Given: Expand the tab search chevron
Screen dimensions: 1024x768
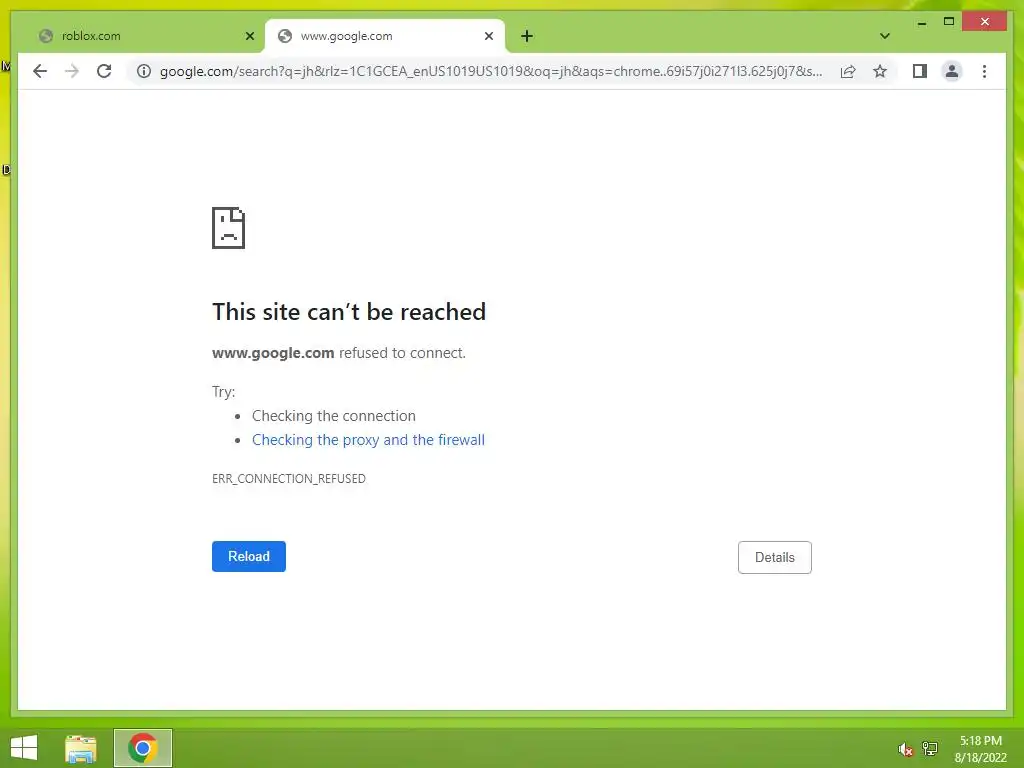Looking at the screenshot, I should tap(884, 36).
